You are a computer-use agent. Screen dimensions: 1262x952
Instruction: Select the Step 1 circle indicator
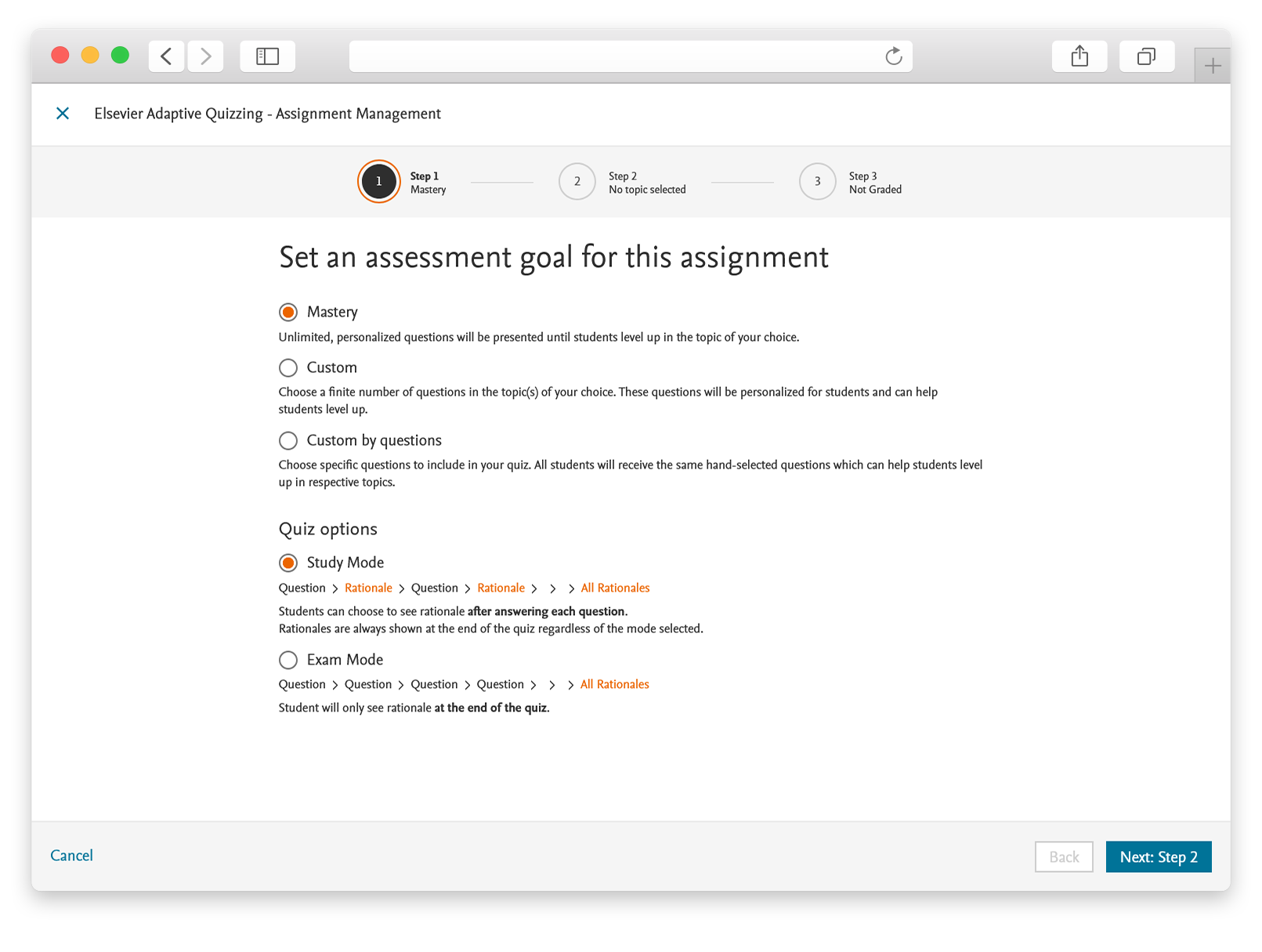point(379,182)
